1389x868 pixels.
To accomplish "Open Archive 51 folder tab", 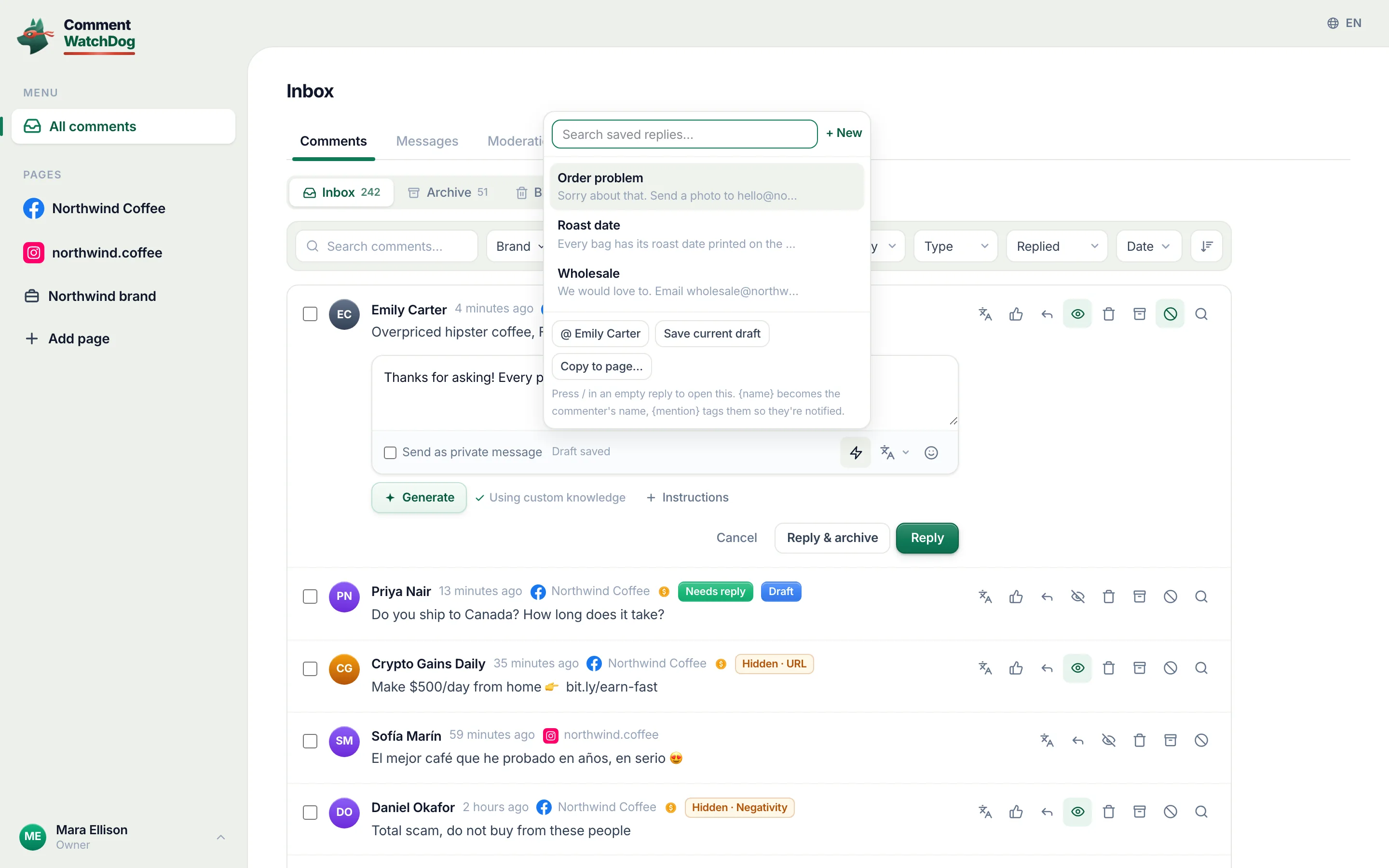I will [448, 192].
